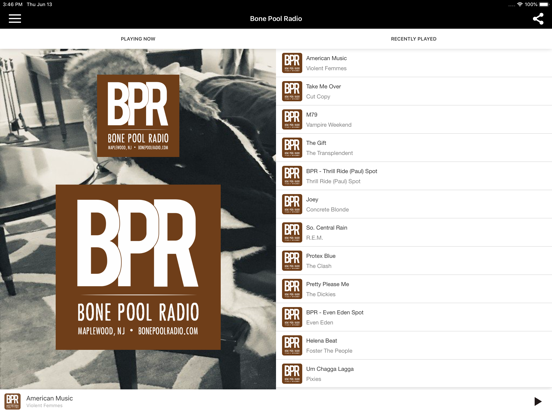
Task: Select 'M79' song title
Action: coord(312,114)
